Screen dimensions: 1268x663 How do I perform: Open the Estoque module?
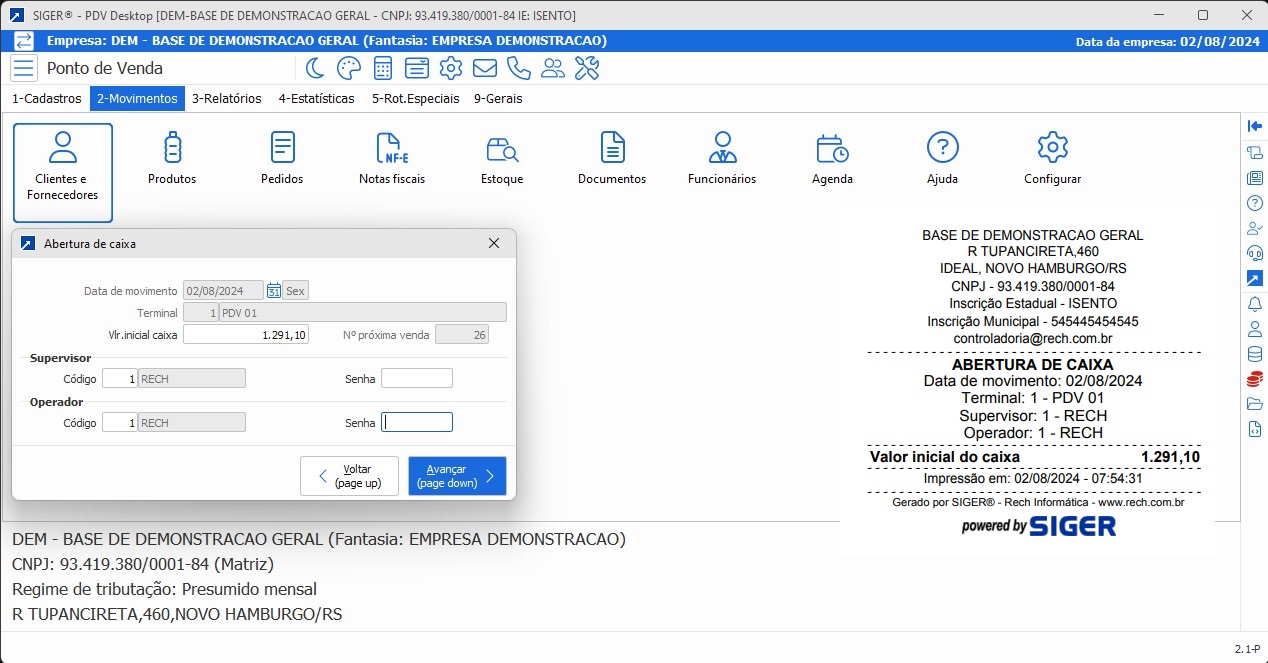pyautogui.click(x=502, y=160)
